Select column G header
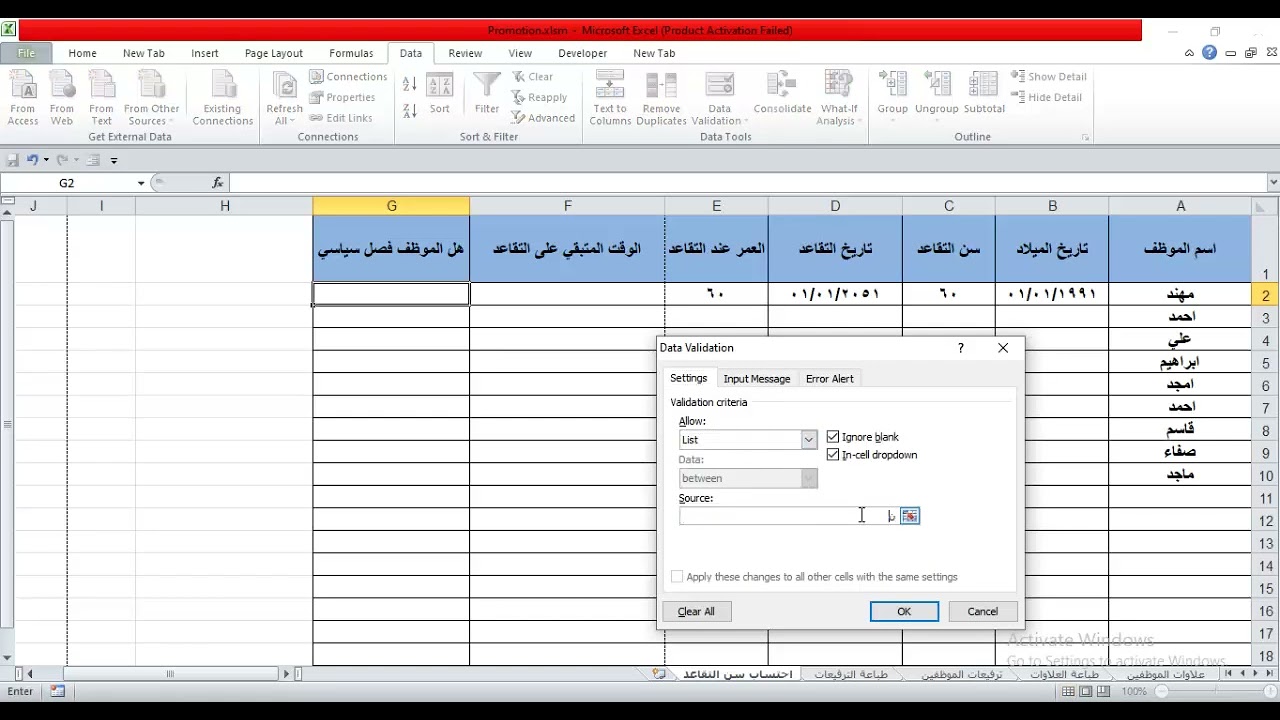This screenshot has height=720, width=1280. click(x=391, y=206)
